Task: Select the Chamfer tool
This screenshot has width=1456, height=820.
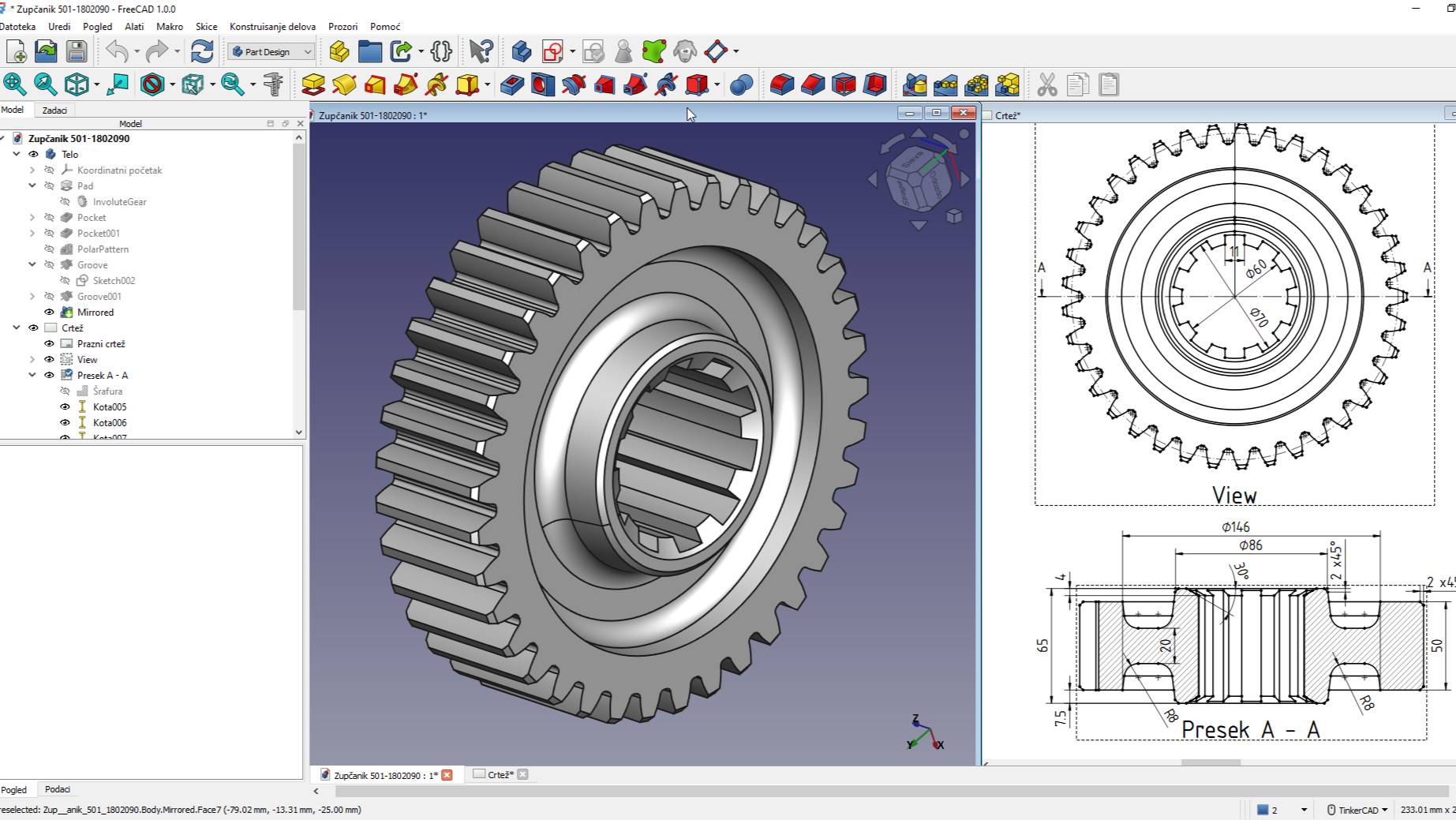Action: (x=813, y=84)
